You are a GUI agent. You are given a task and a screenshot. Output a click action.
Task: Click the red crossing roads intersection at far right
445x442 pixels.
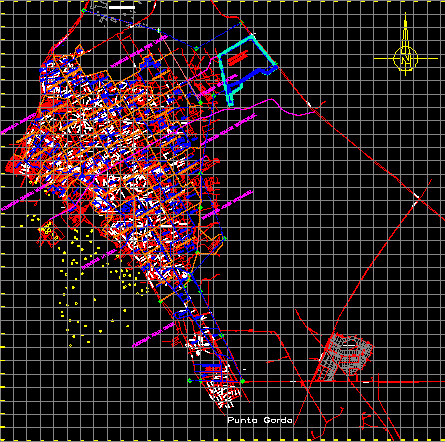click(419, 197)
